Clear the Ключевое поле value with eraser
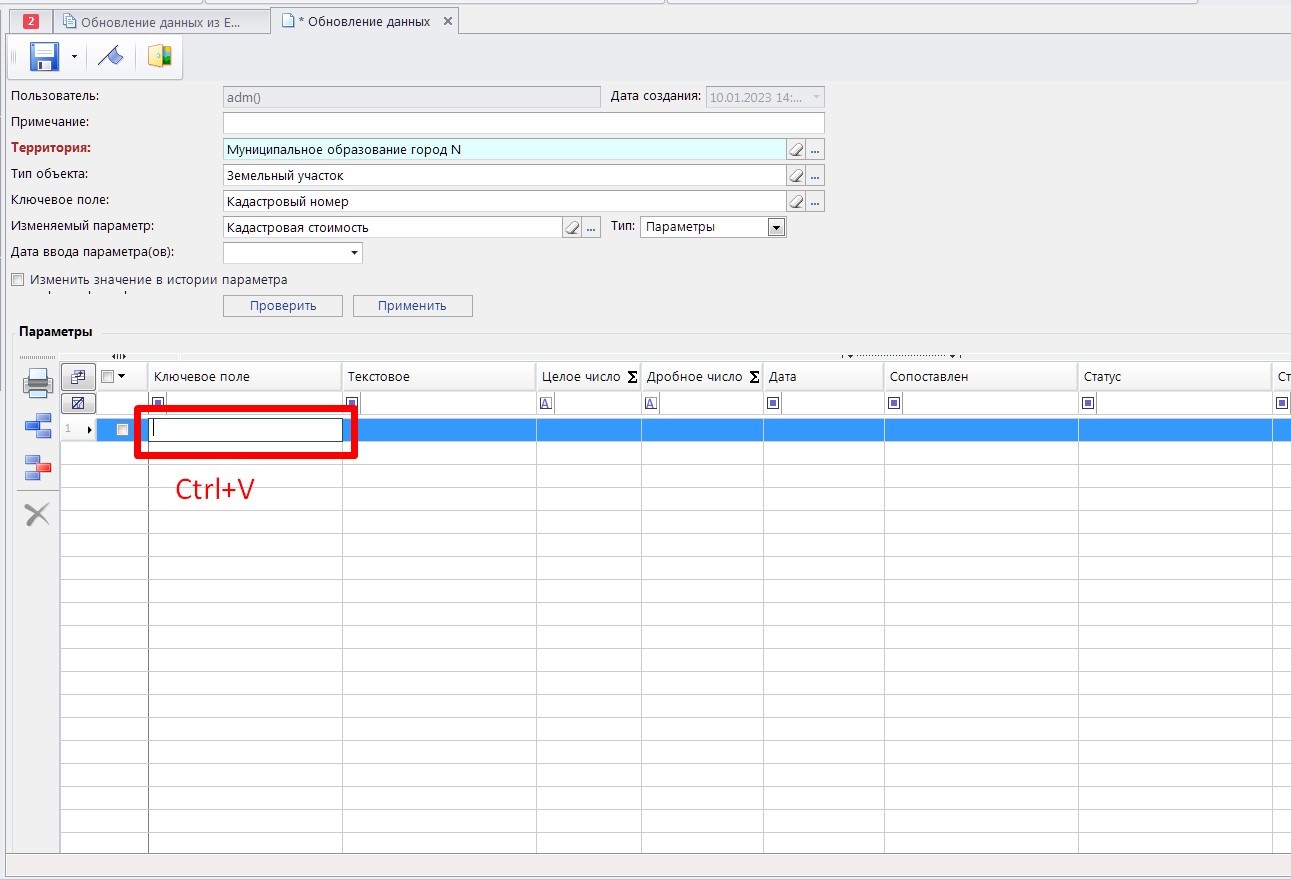Screen dimensions: 1291x880 point(796,201)
